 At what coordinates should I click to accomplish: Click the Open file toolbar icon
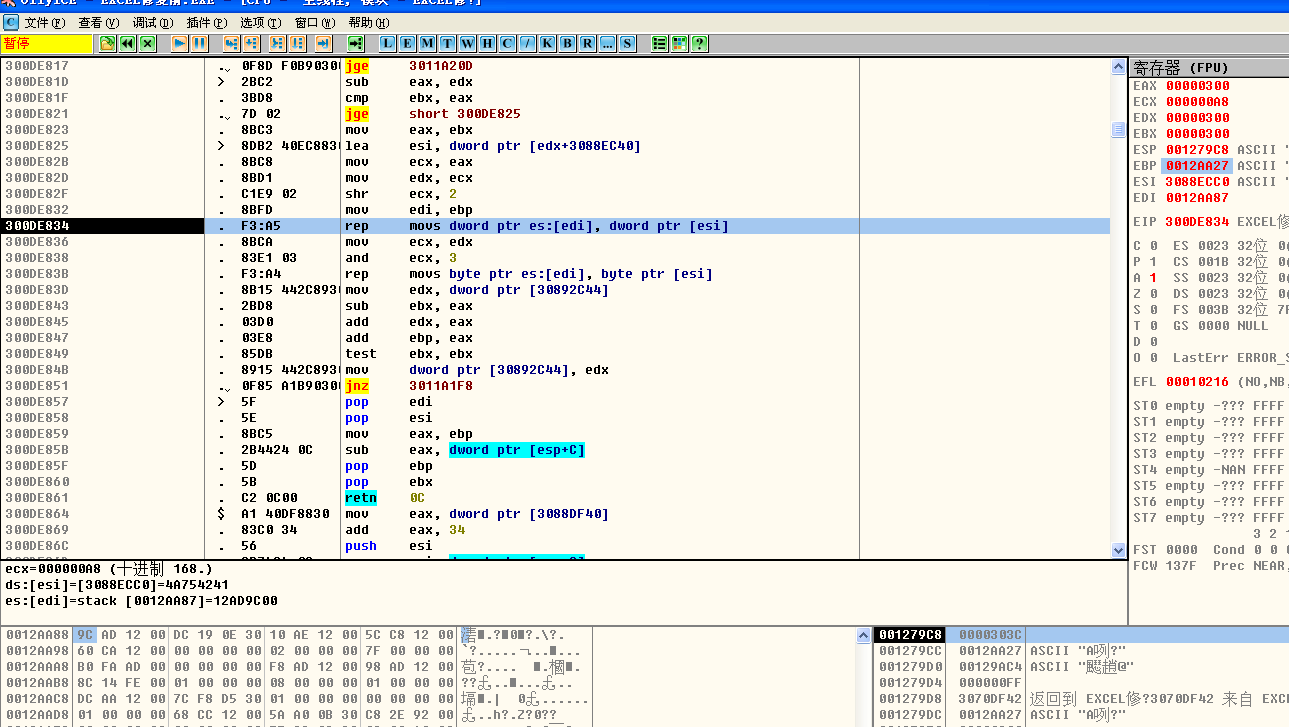pyautogui.click(x=107, y=43)
